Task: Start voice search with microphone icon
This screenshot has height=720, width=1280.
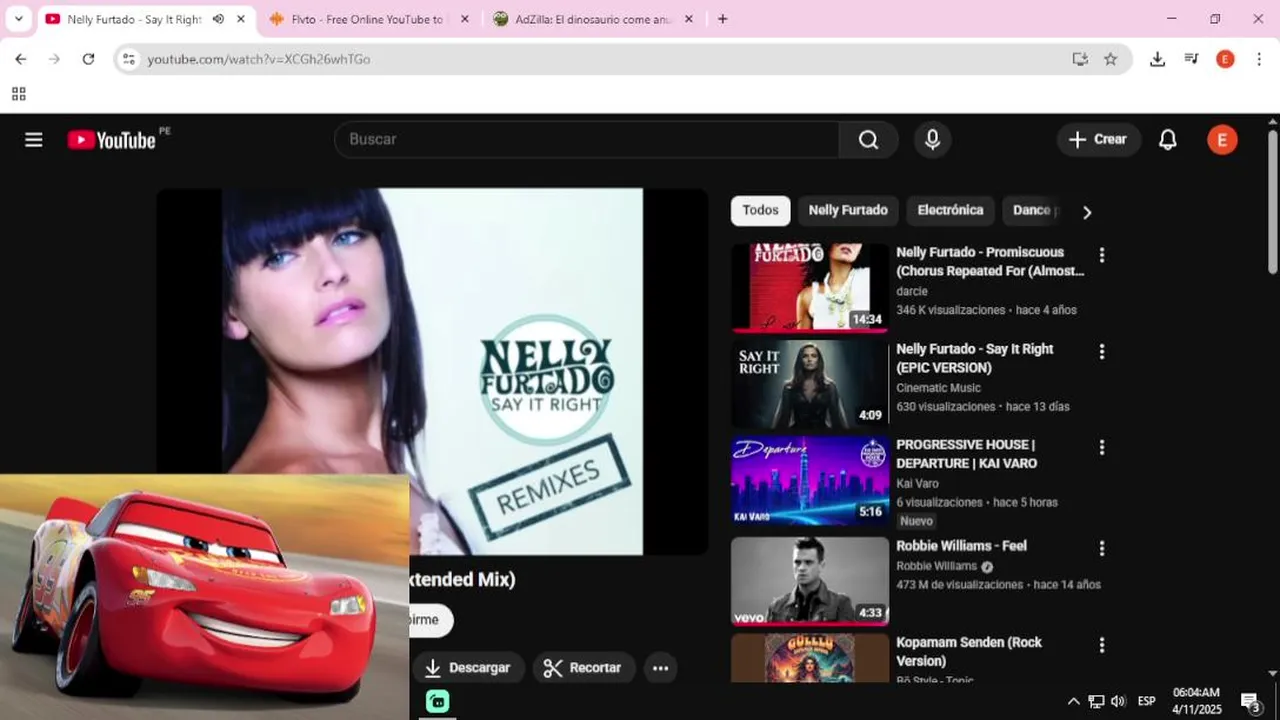Action: tap(932, 140)
